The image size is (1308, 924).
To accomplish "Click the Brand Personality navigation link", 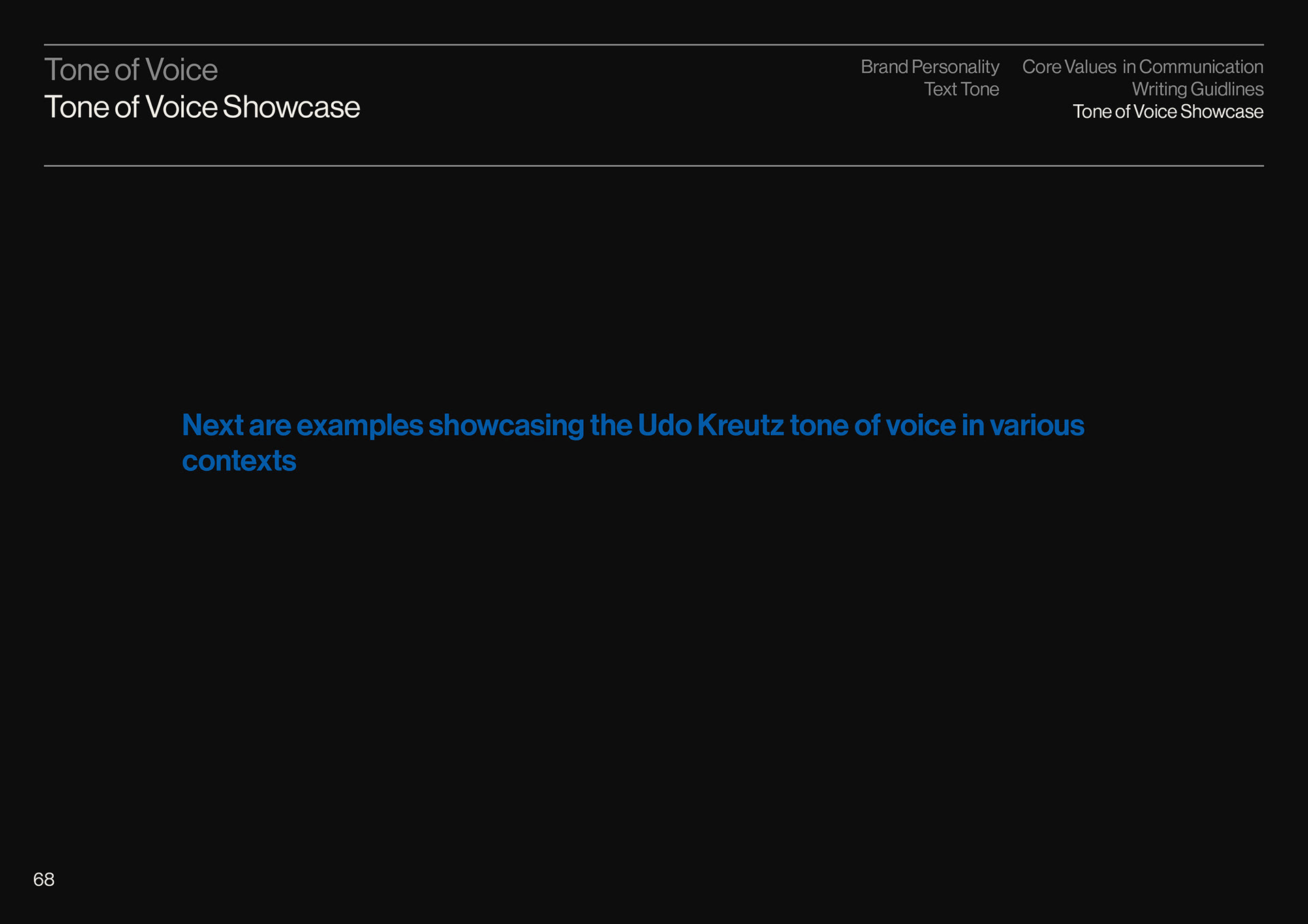I will click(x=929, y=67).
